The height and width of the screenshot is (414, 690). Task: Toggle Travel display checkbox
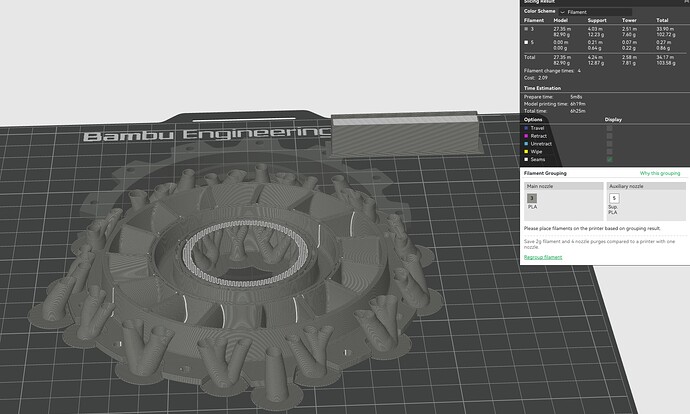[x=609, y=128]
